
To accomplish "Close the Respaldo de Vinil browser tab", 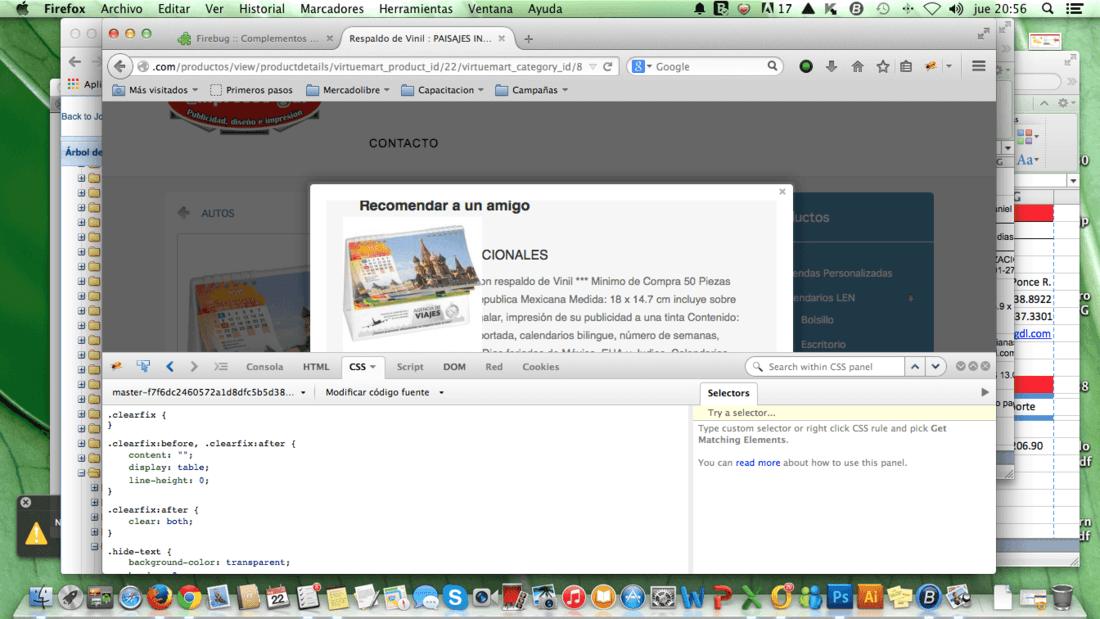I will point(502,39).
